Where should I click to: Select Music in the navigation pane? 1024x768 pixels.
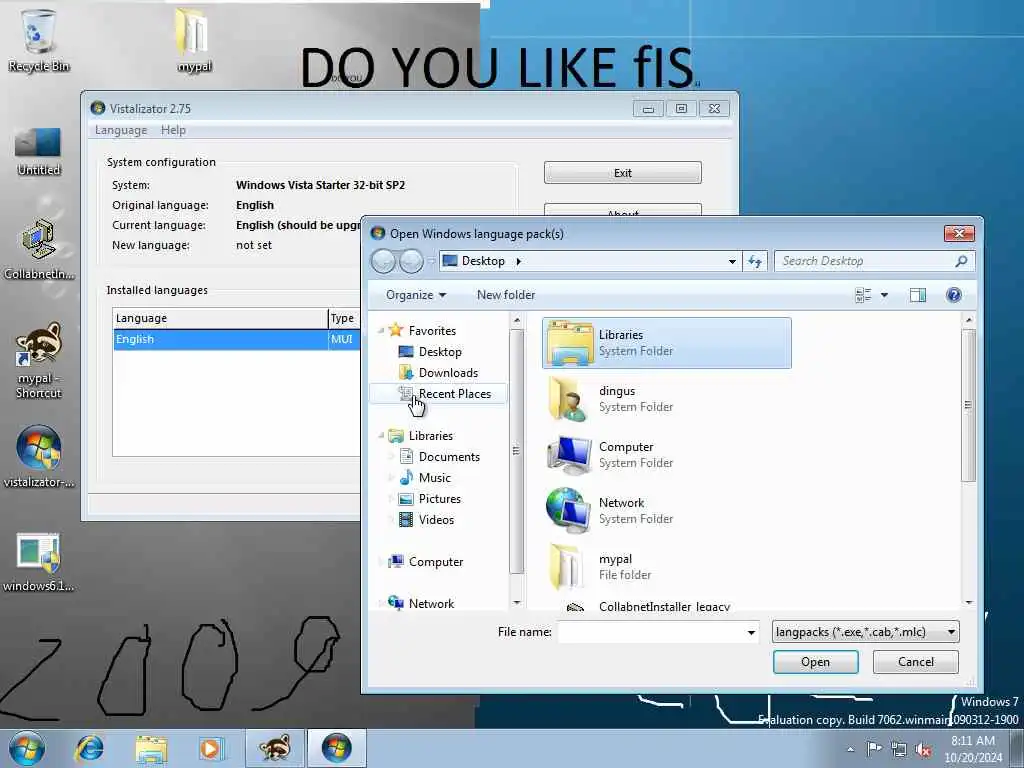point(434,477)
